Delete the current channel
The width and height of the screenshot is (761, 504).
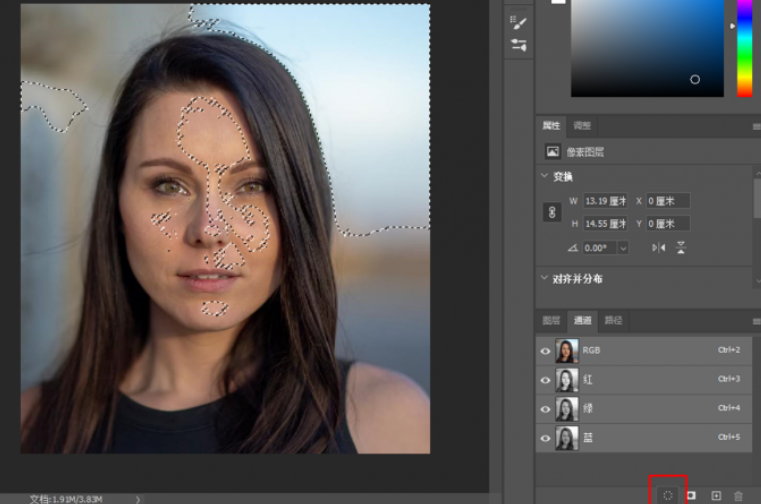[x=739, y=495]
